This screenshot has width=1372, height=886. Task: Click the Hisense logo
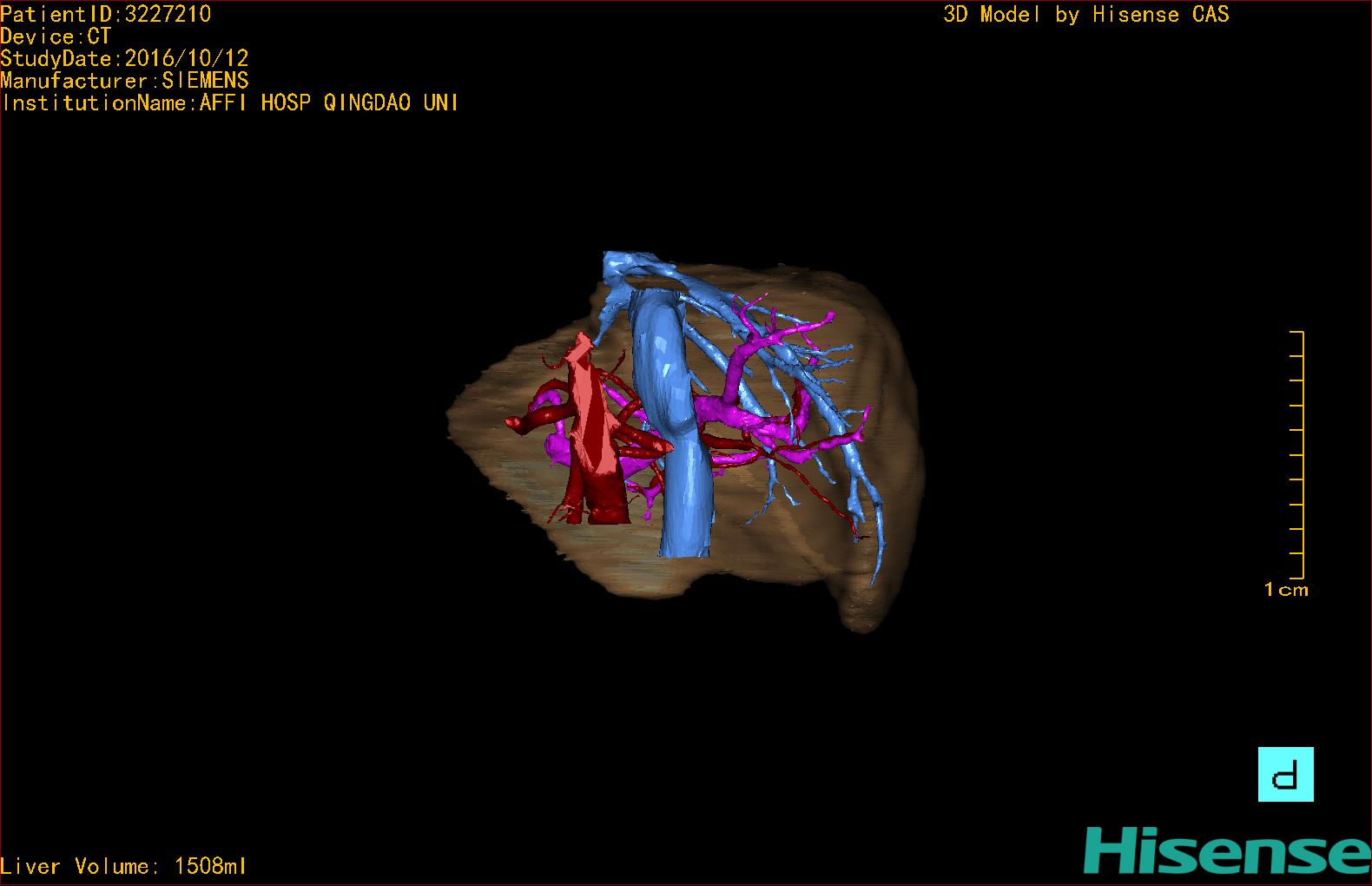pos(1227,850)
